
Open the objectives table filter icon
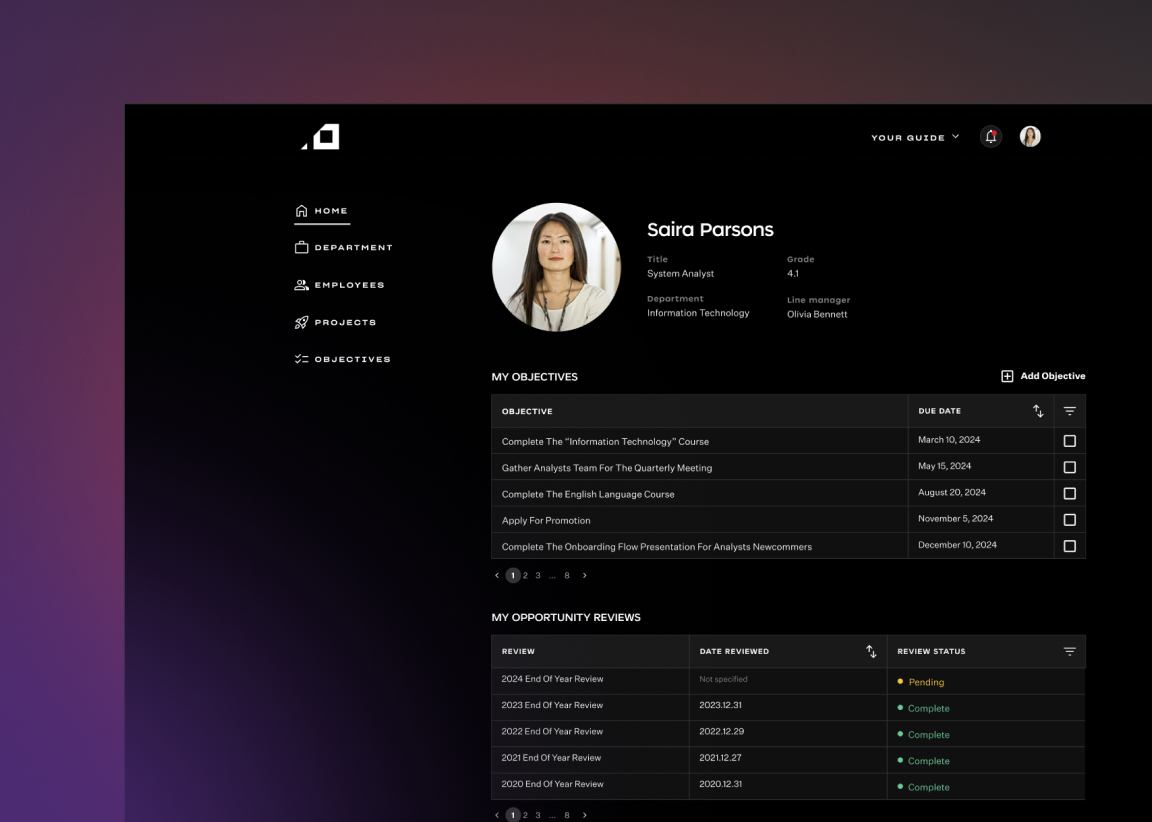pos(1069,411)
